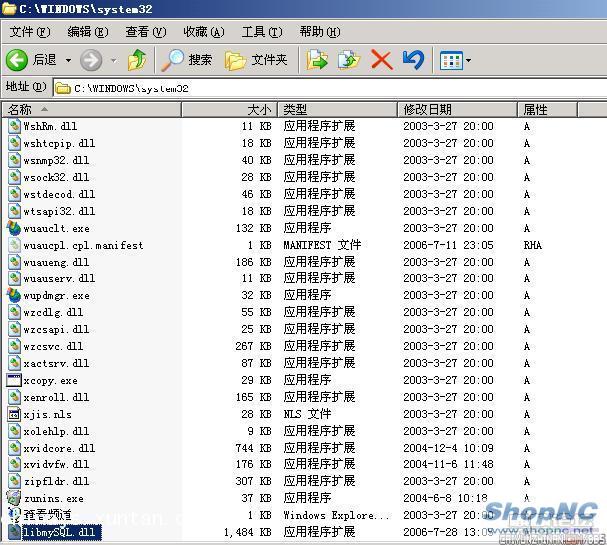Click the grayed Forward arrow button
The width and height of the screenshot is (607, 545).
91,60
